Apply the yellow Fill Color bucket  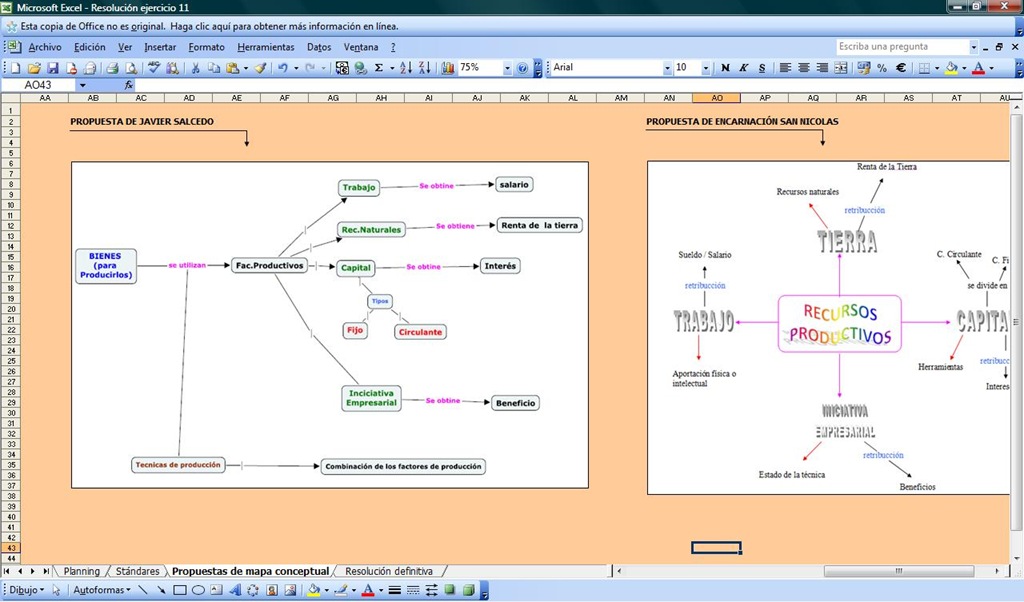point(951,68)
